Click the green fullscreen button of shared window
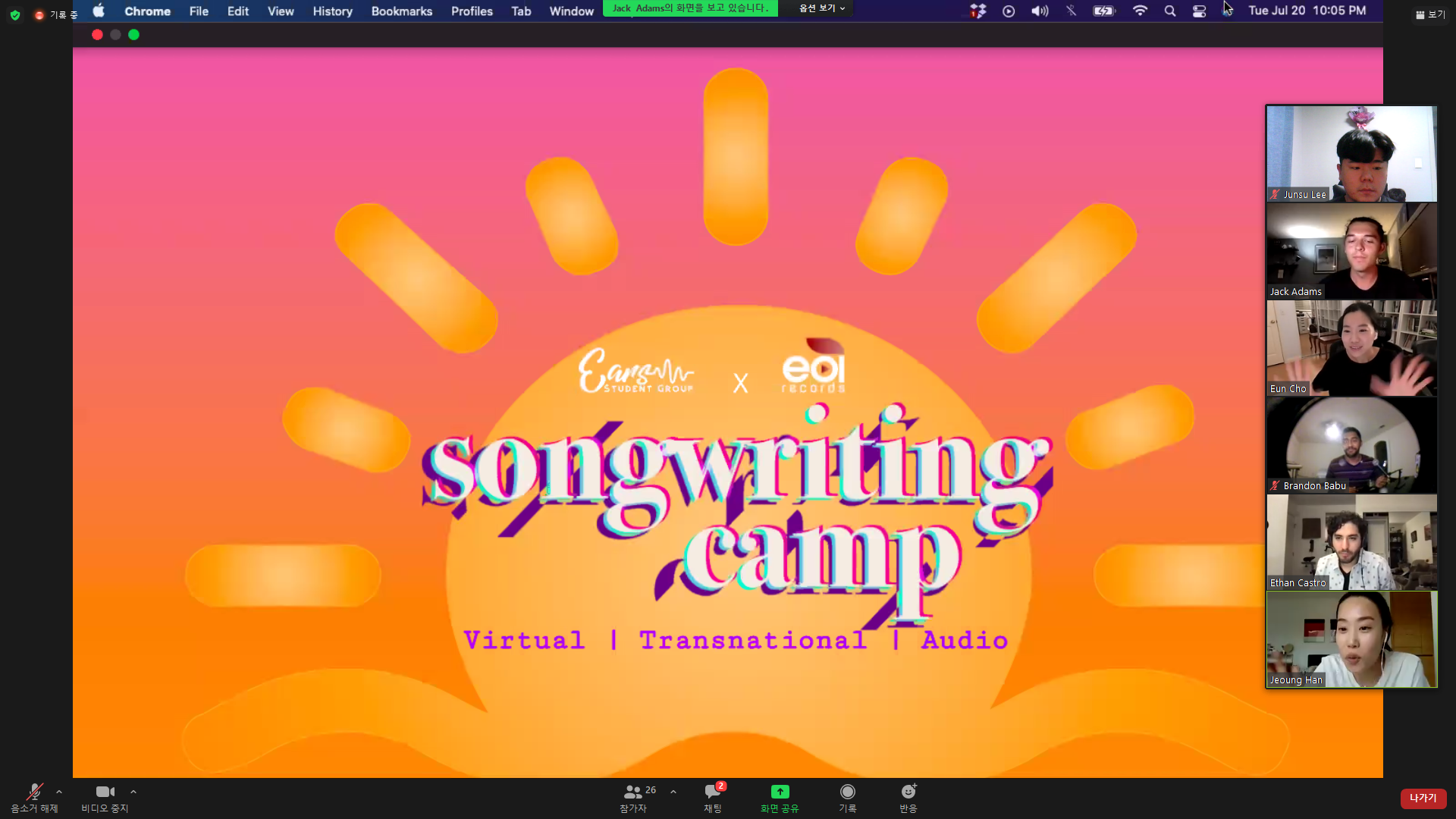Image resolution: width=1456 pixels, height=819 pixels. [x=133, y=35]
